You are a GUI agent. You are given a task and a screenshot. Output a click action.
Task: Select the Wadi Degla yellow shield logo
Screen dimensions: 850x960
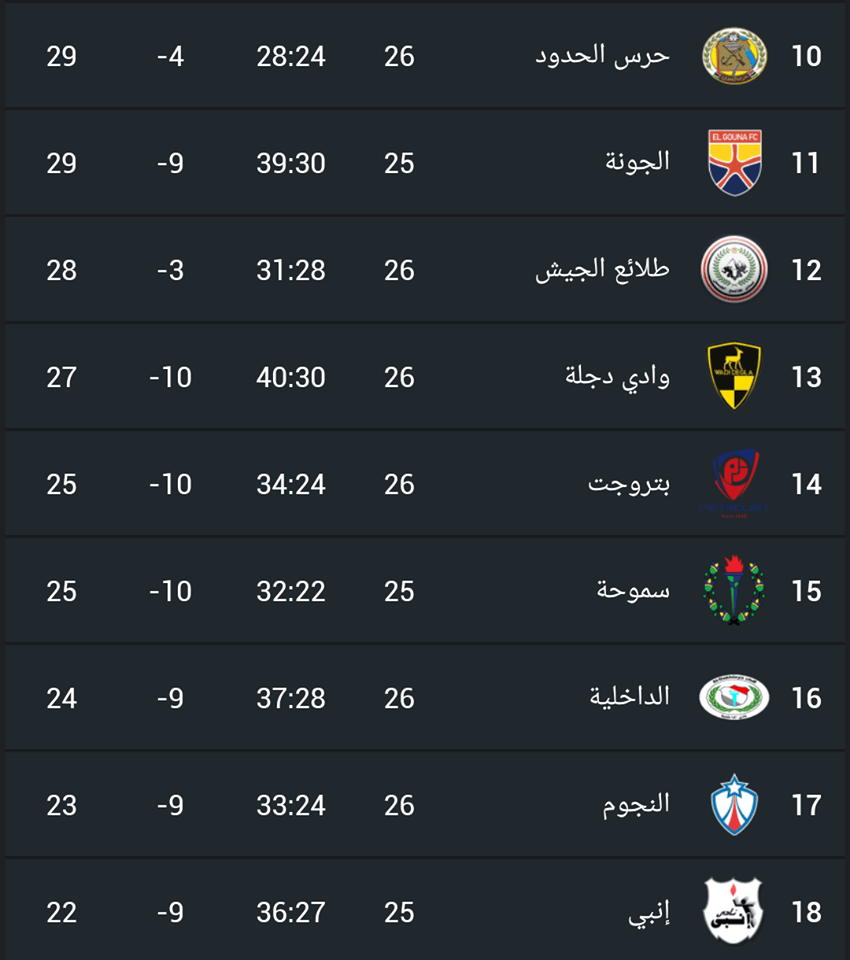point(734,376)
